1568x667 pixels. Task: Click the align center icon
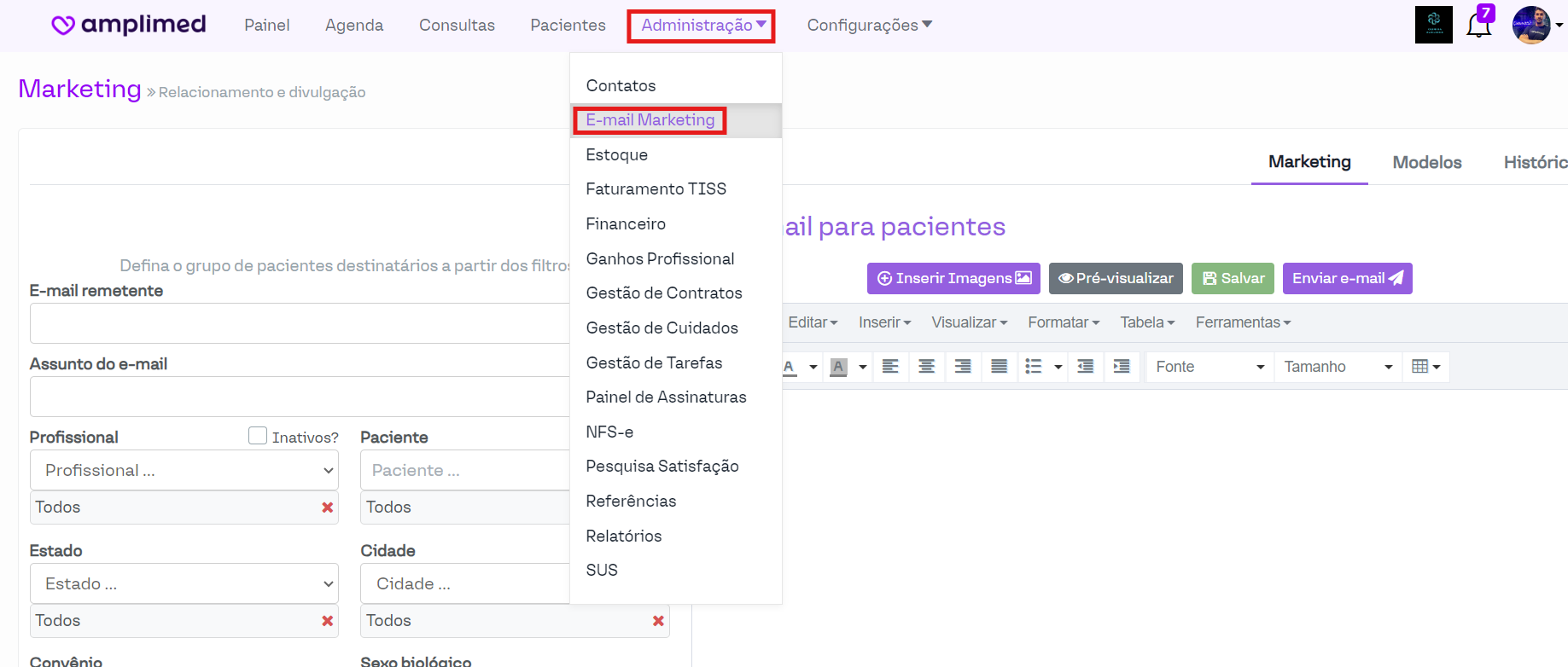click(x=926, y=367)
